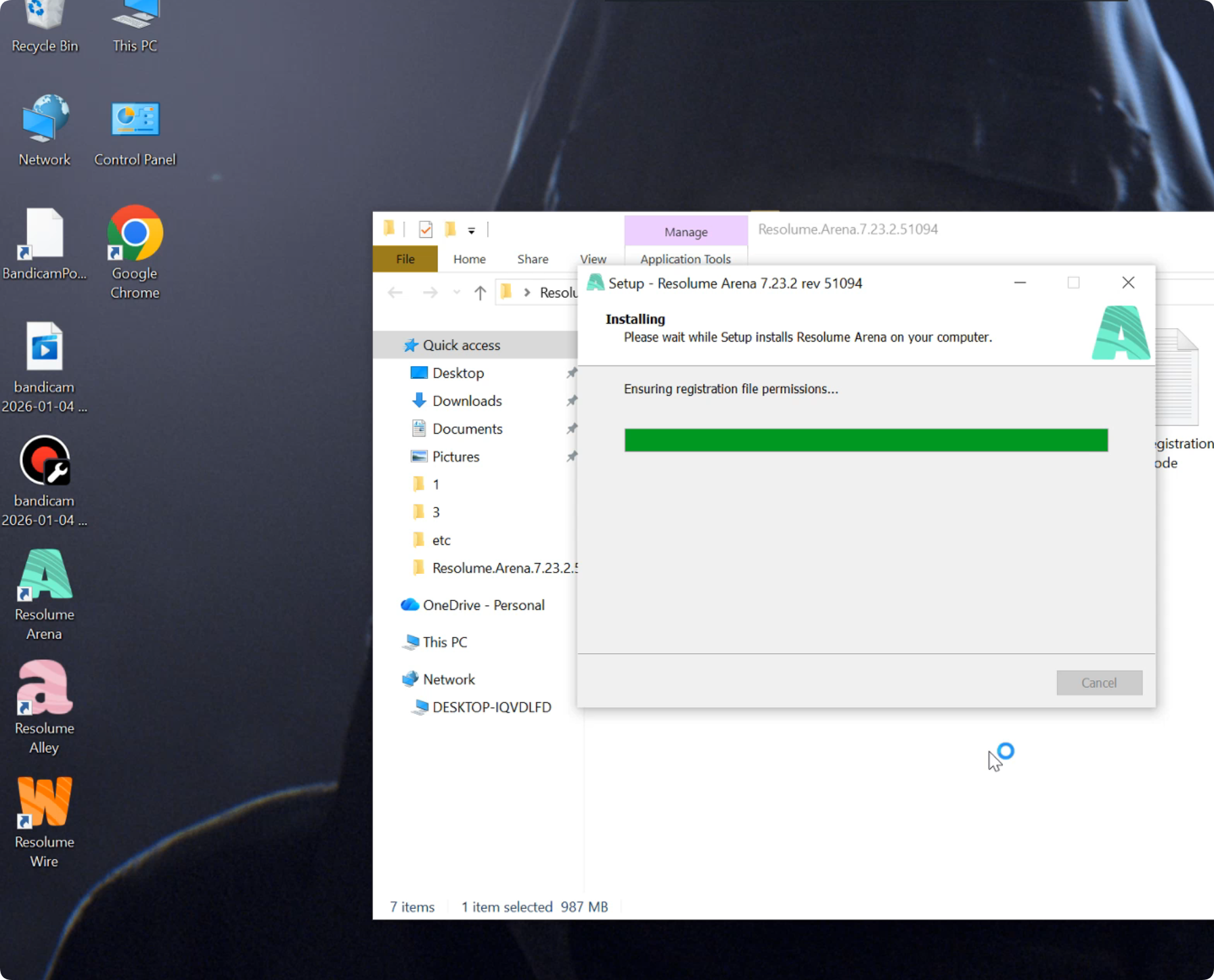Click the Up arrow in File Explorer
The height and width of the screenshot is (980, 1214).
pos(480,292)
